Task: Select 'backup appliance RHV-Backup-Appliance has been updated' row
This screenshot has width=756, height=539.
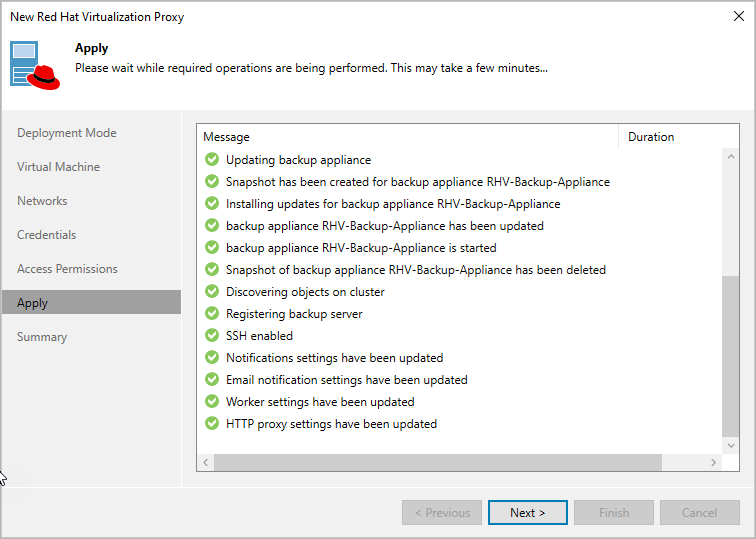Action: pos(385,226)
